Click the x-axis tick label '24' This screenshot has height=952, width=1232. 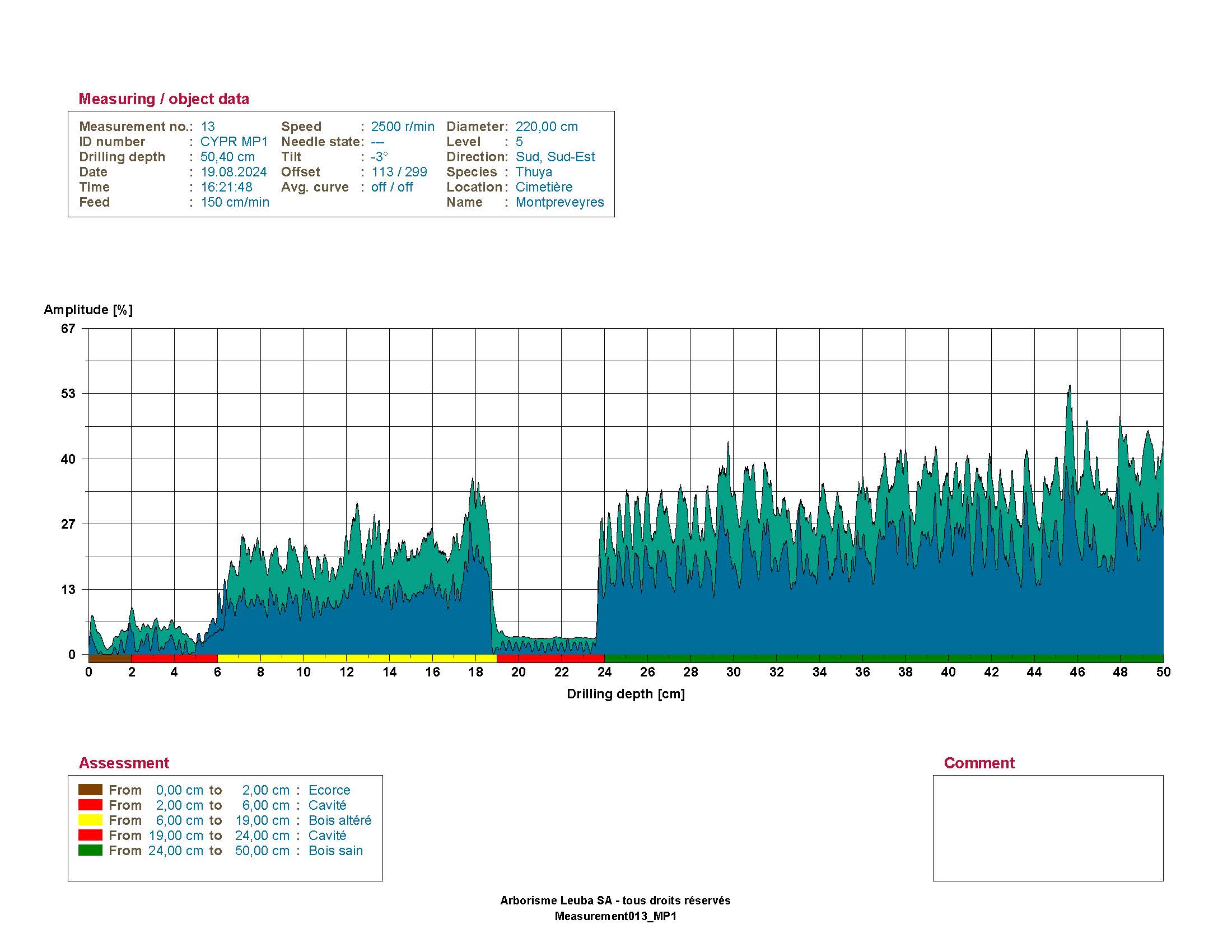pyautogui.click(x=605, y=672)
